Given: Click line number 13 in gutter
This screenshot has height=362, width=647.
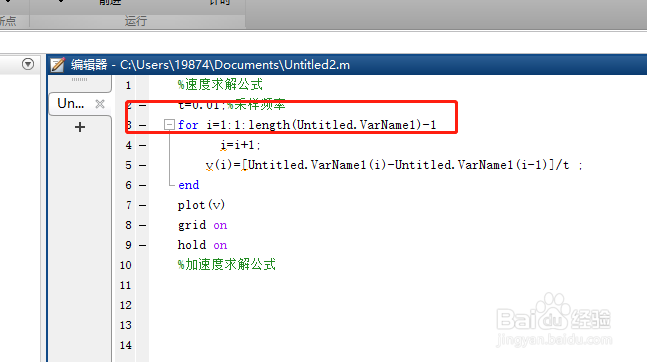Looking at the screenshot, I should pos(125,325).
